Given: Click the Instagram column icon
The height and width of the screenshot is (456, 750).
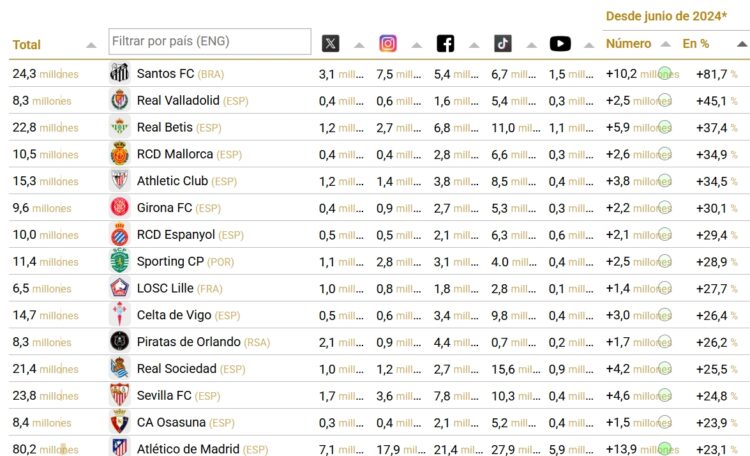Looking at the screenshot, I should pyautogui.click(x=388, y=44).
